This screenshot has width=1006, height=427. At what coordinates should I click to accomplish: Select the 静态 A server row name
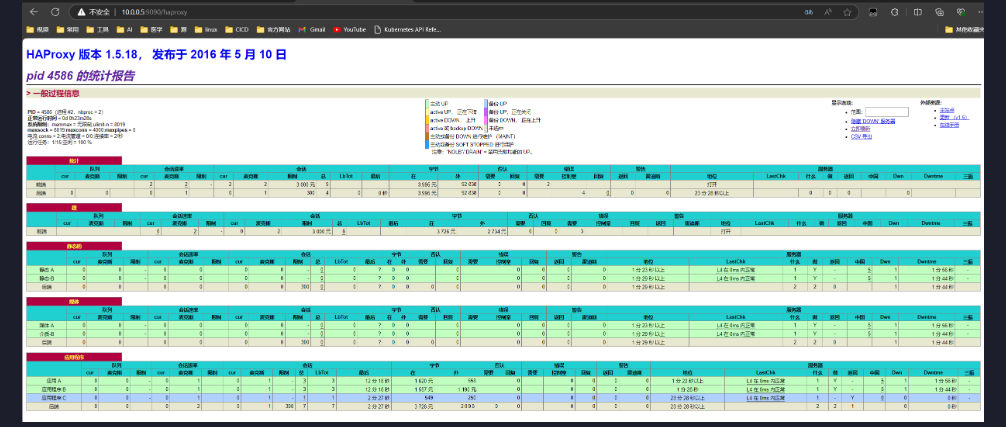point(47,270)
